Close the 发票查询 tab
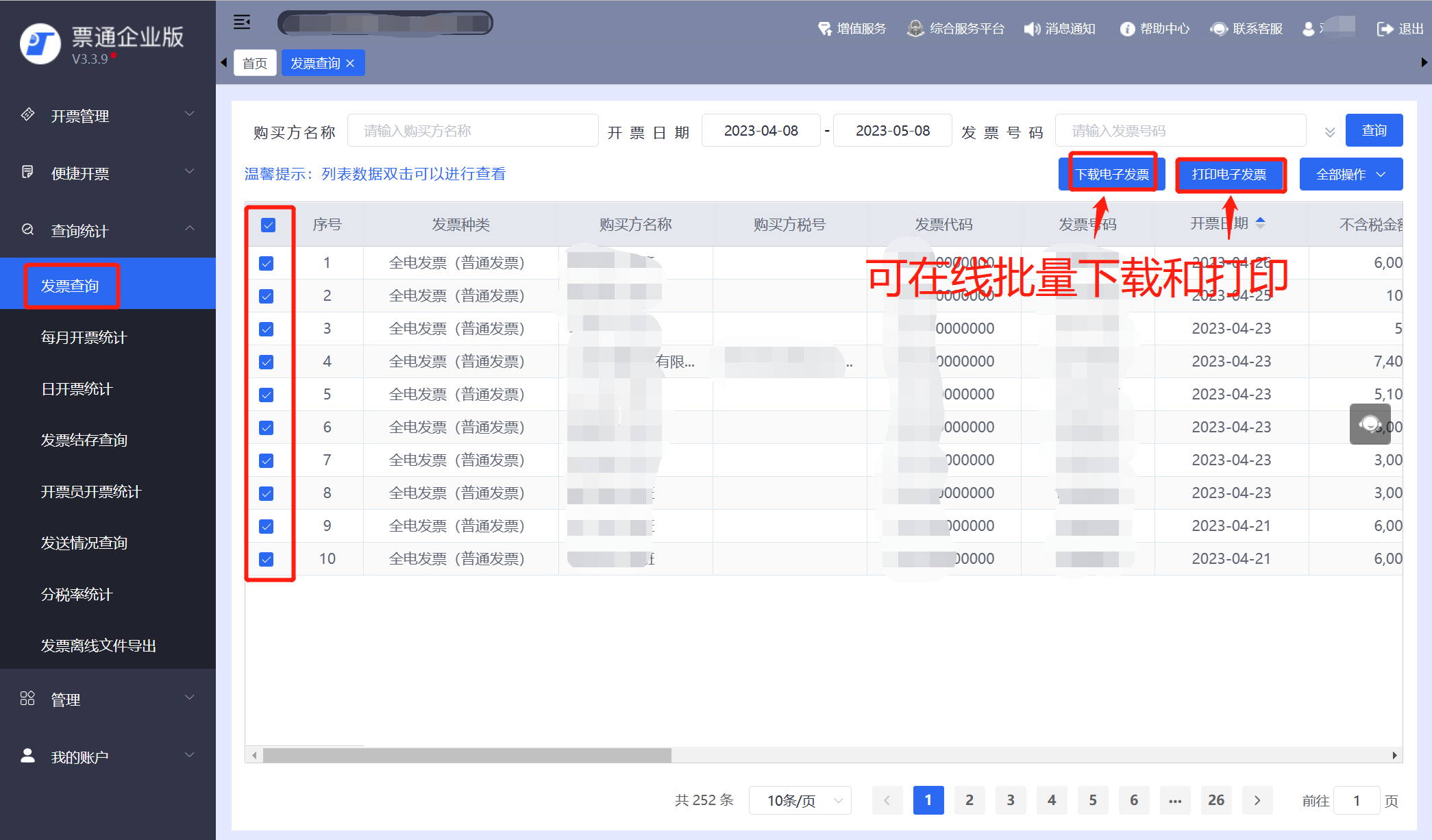Screen dimensions: 1432x840 (x=350, y=63)
